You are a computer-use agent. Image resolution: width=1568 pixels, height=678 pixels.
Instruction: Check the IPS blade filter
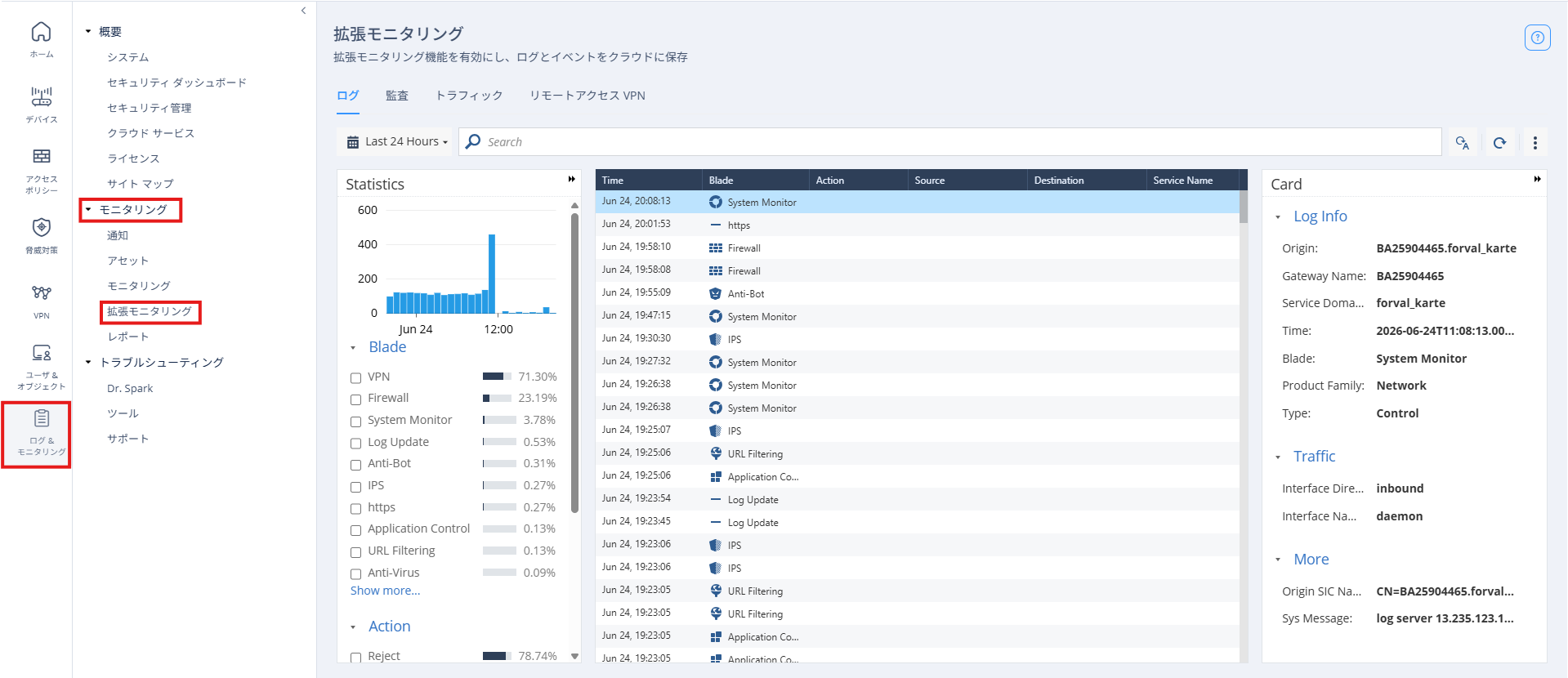pyautogui.click(x=355, y=487)
